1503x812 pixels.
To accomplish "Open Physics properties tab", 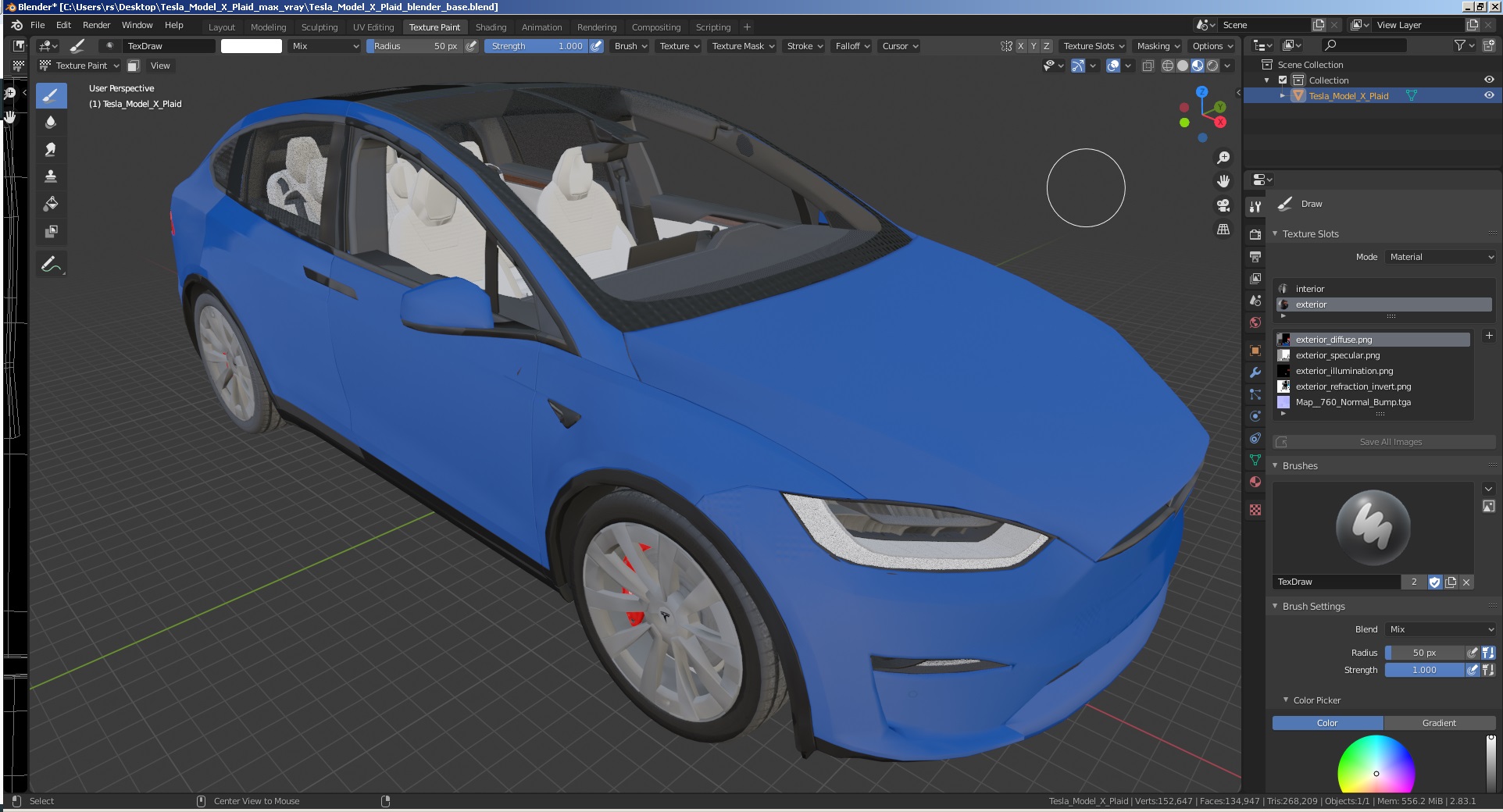I will coord(1255,416).
